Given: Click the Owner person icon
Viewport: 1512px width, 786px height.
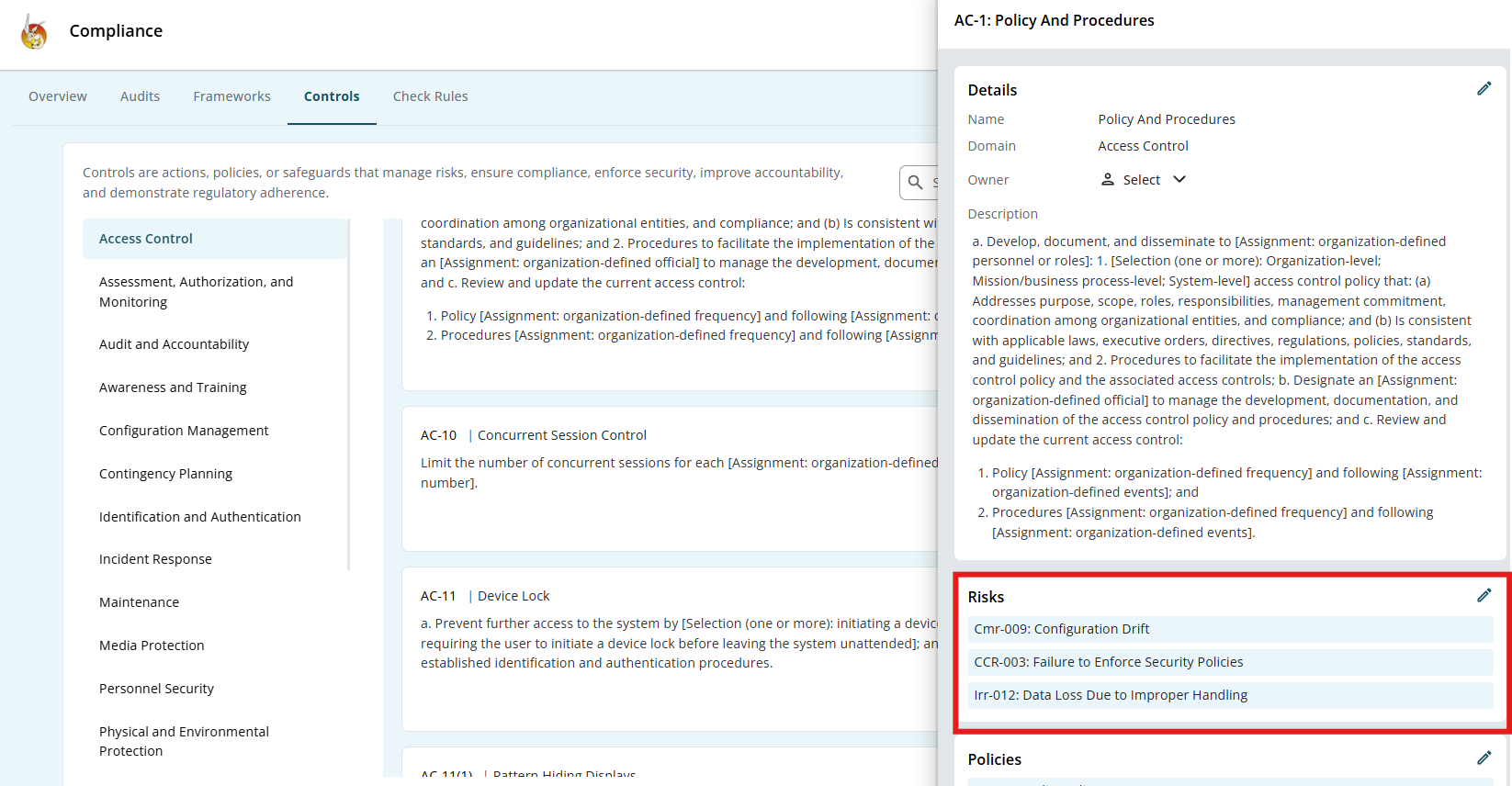Looking at the screenshot, I should click(x=1108, y=180).
